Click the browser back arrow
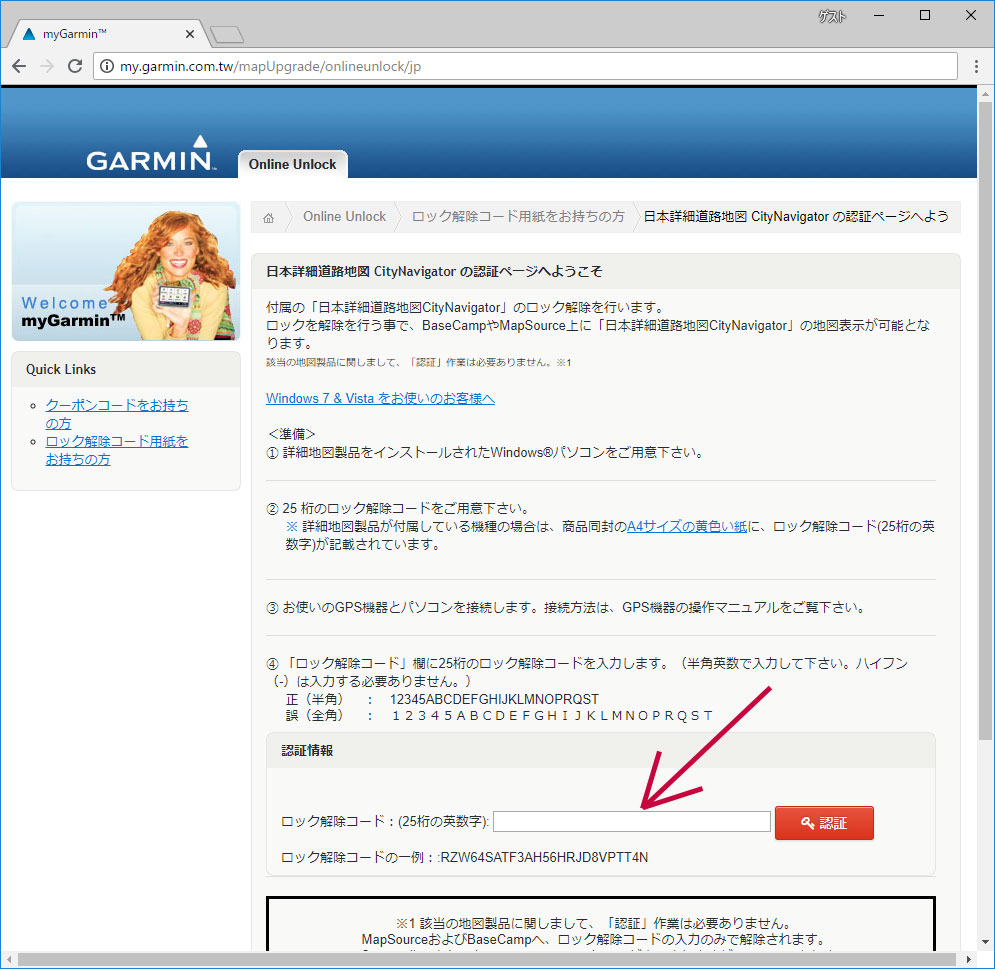This screenshot has height=969, width=995. [20, 66]
